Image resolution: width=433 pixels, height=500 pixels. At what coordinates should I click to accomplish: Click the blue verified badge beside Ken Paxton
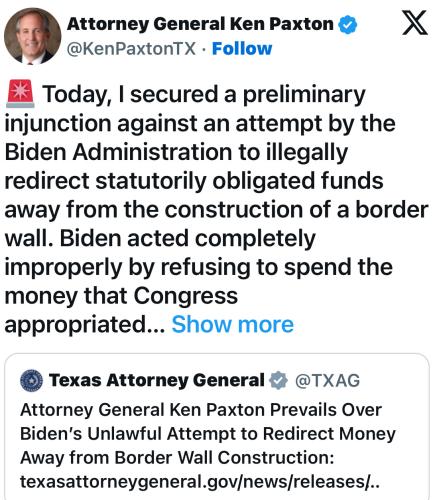coord(348,25)
